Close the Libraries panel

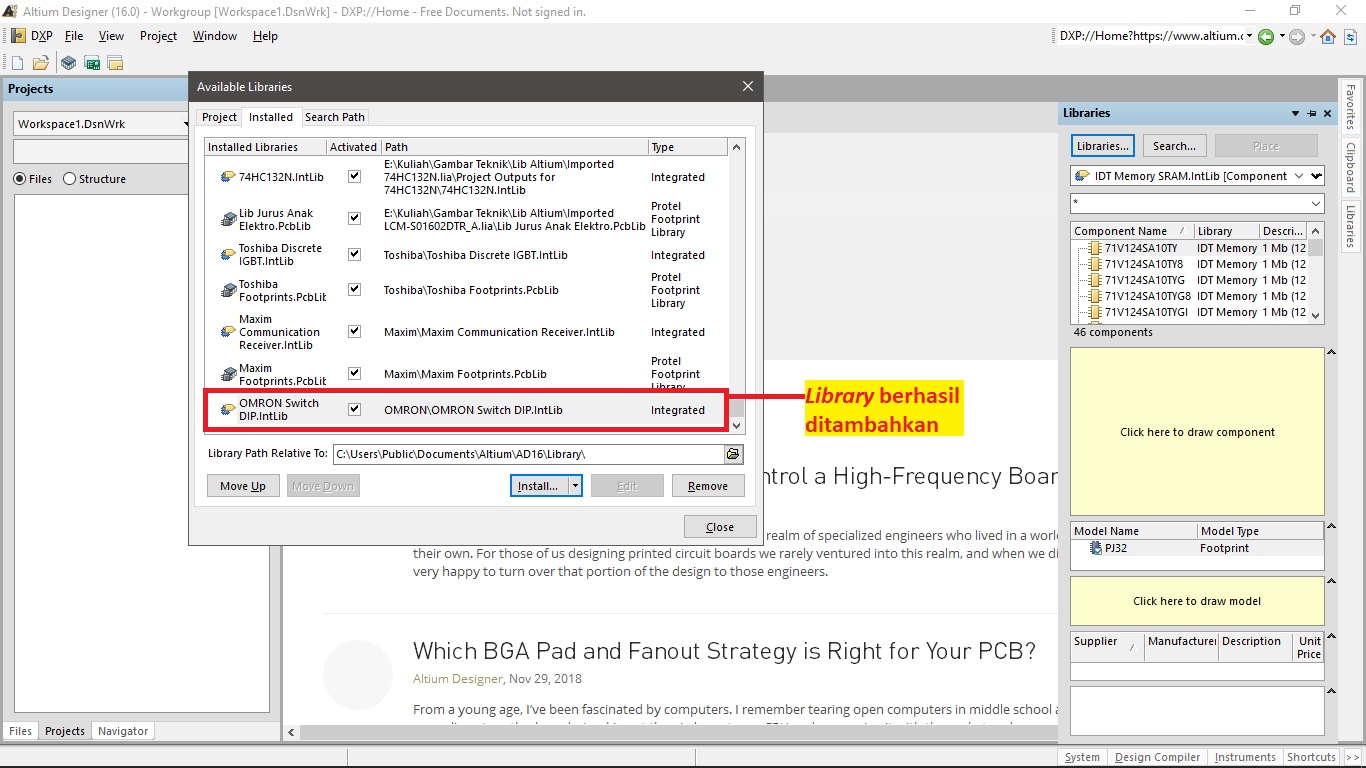(1328, 113)
